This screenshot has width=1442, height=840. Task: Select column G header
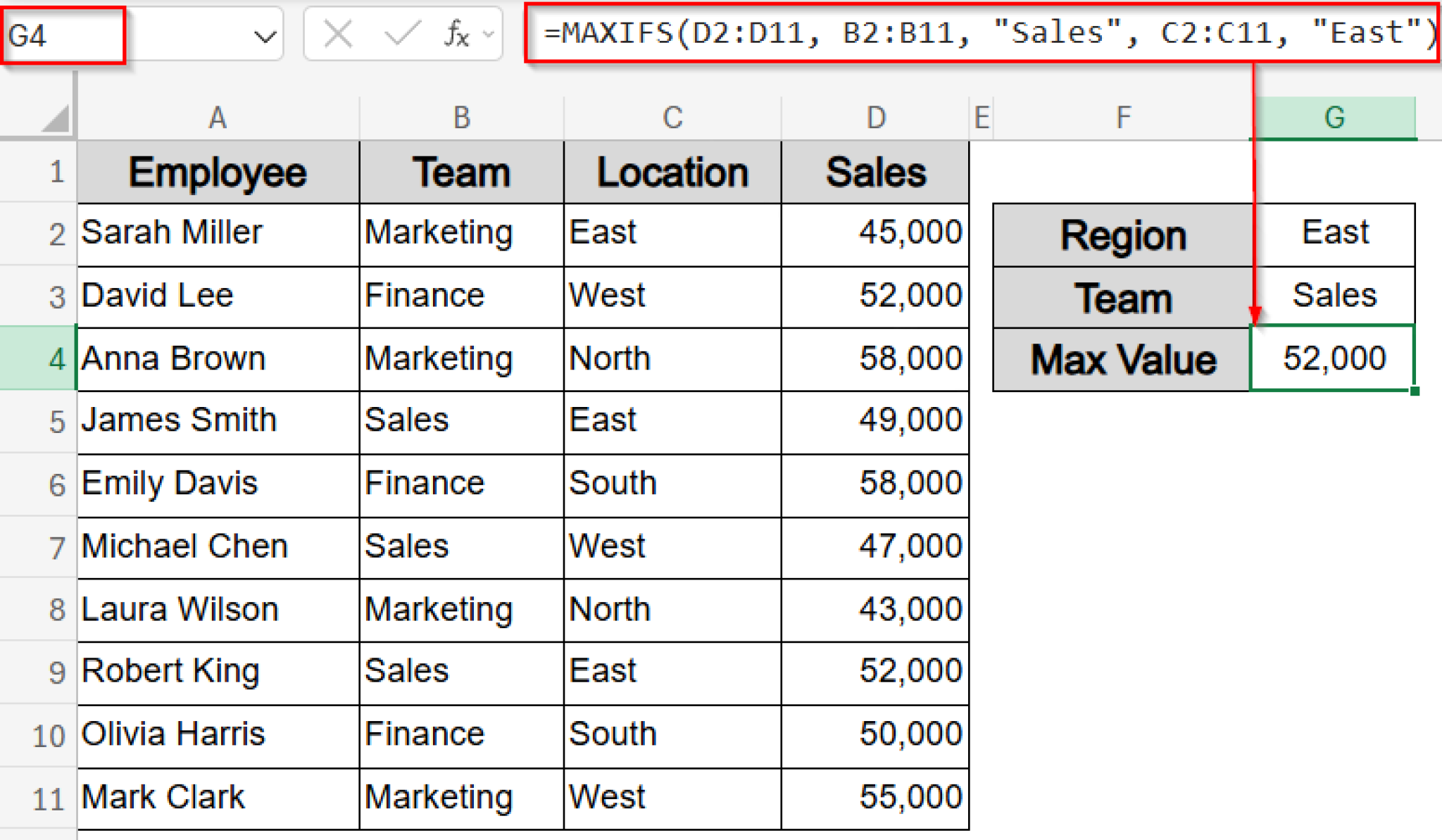click(x=1335, y=118)
